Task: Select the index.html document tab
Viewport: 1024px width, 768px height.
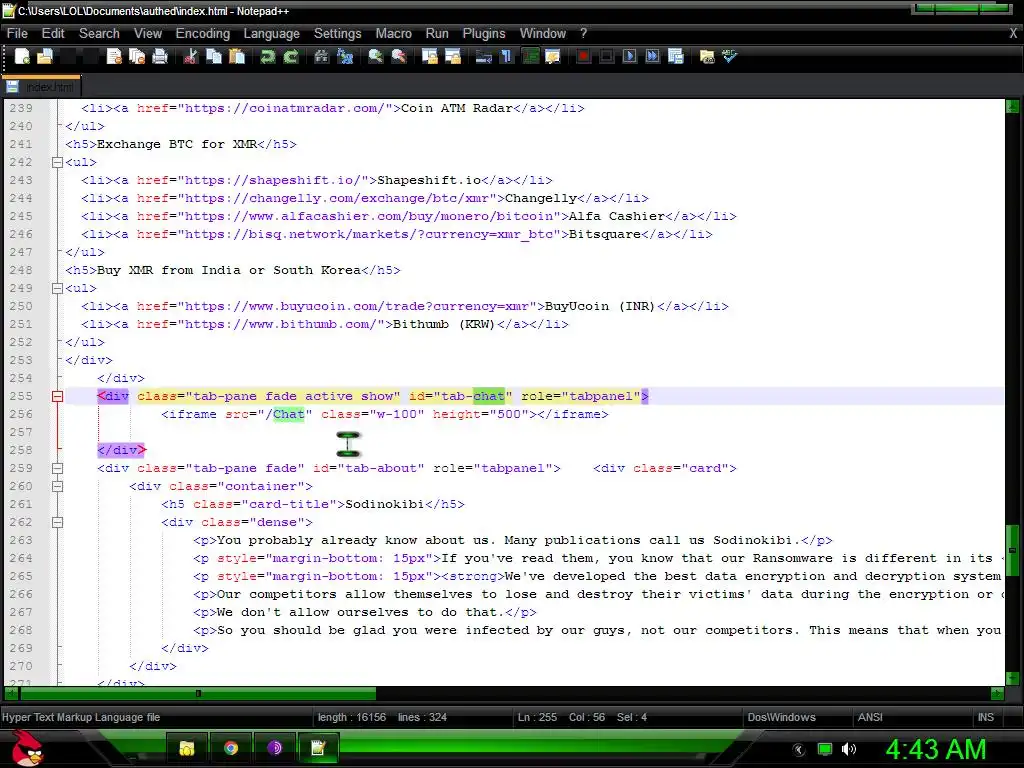Action: (x=41, y=87)
